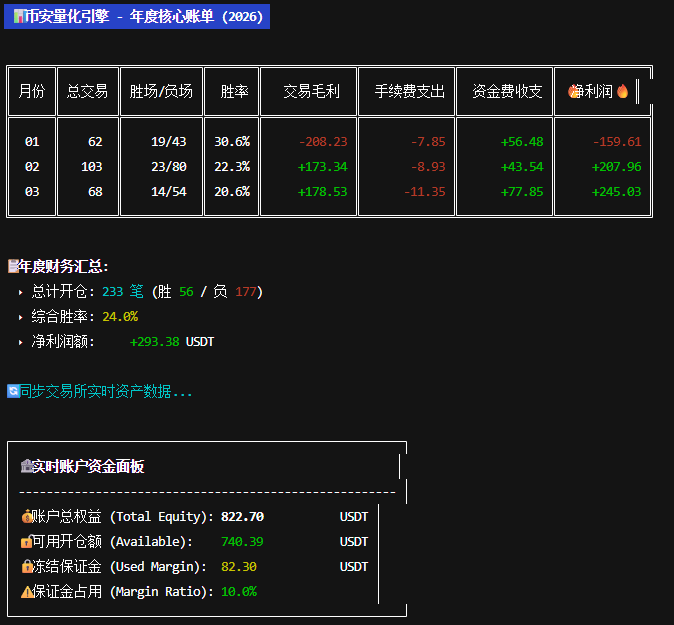The image size is (674, 625).
Task: Click the losses count 177
Action: [x=246, y=292]
